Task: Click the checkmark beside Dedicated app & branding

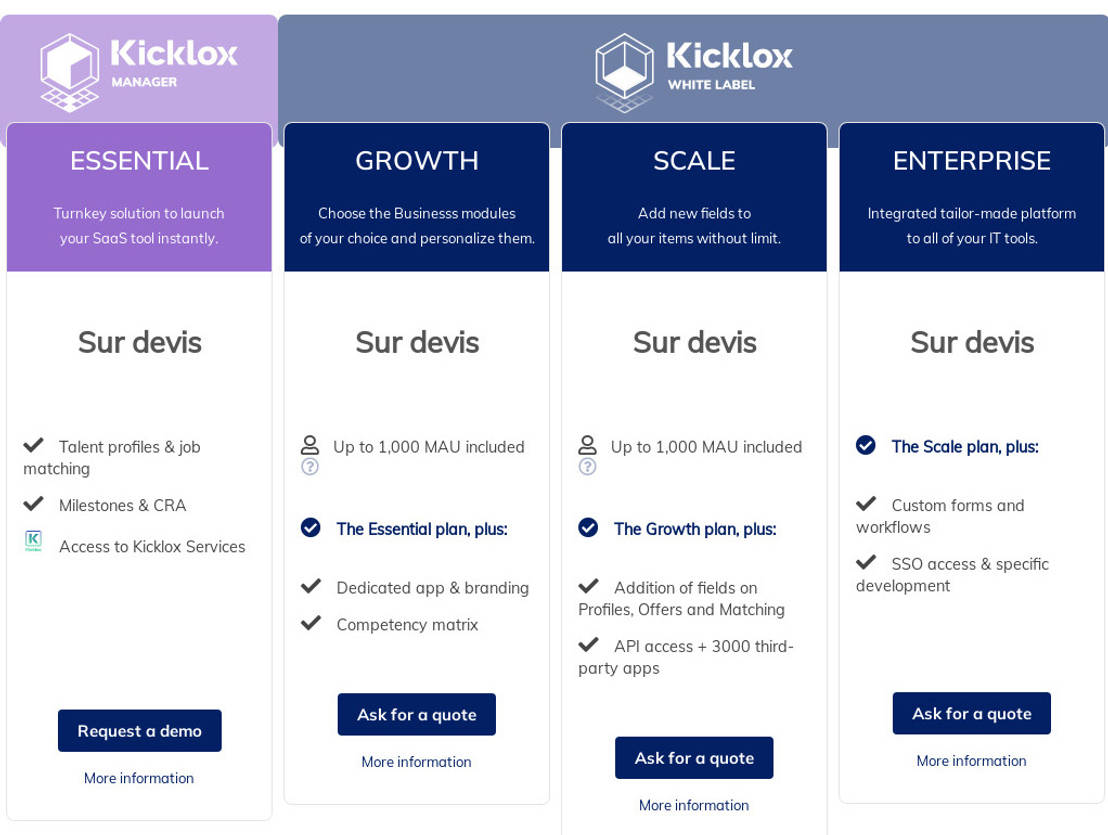Action: coord(310,587)
